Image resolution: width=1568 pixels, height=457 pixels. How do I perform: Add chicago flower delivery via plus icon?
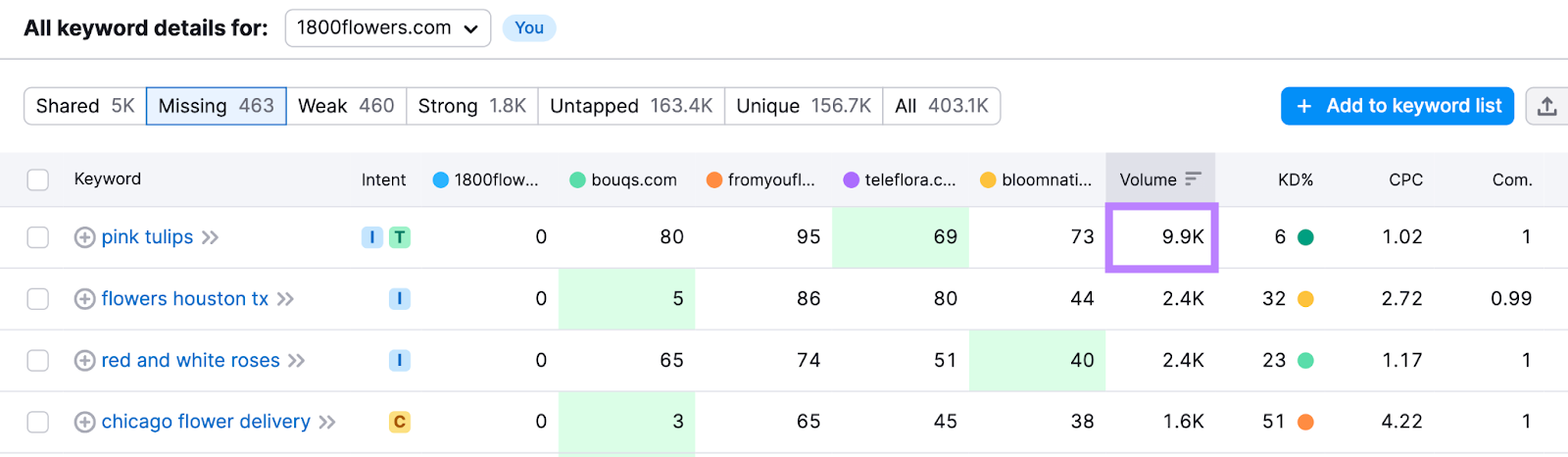pyautogui.click(x=85, y=422)
